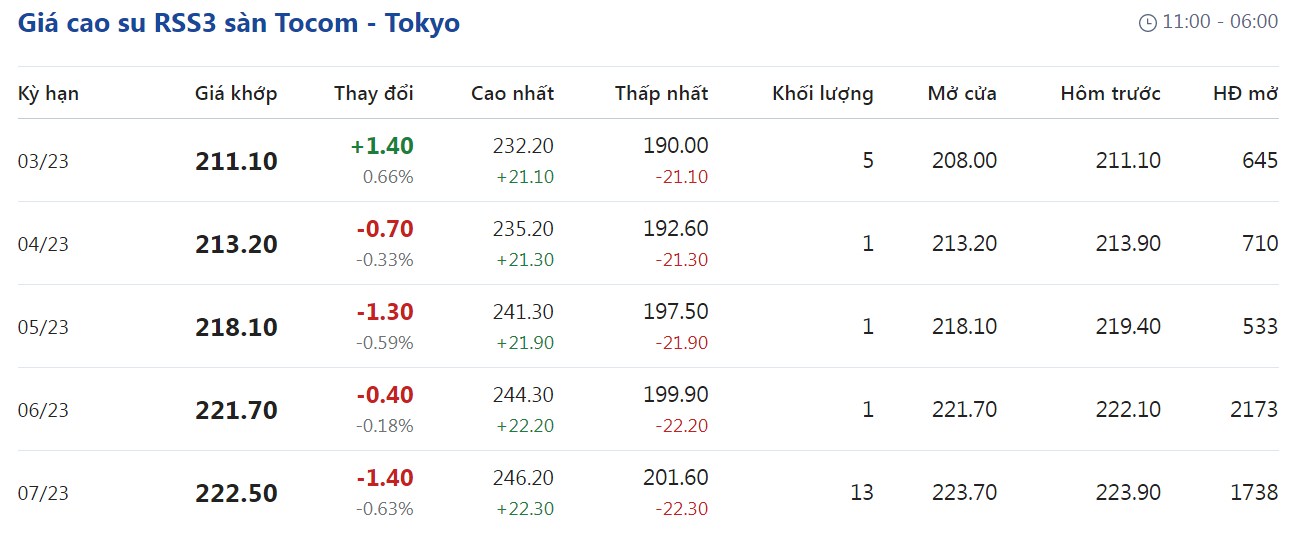Click the Tocom Tokyo rubber price title
1294x533 pixels.
tap(239, 23)
